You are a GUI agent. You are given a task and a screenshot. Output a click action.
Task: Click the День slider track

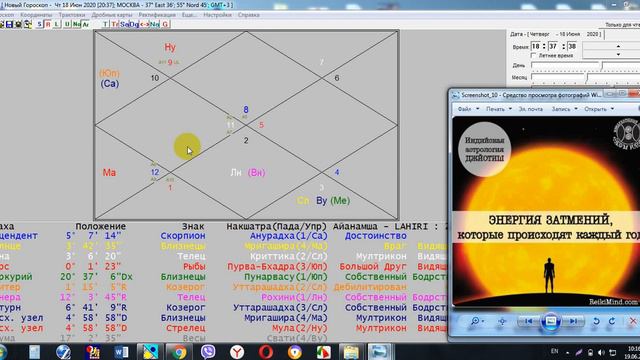tap(585, 65)
